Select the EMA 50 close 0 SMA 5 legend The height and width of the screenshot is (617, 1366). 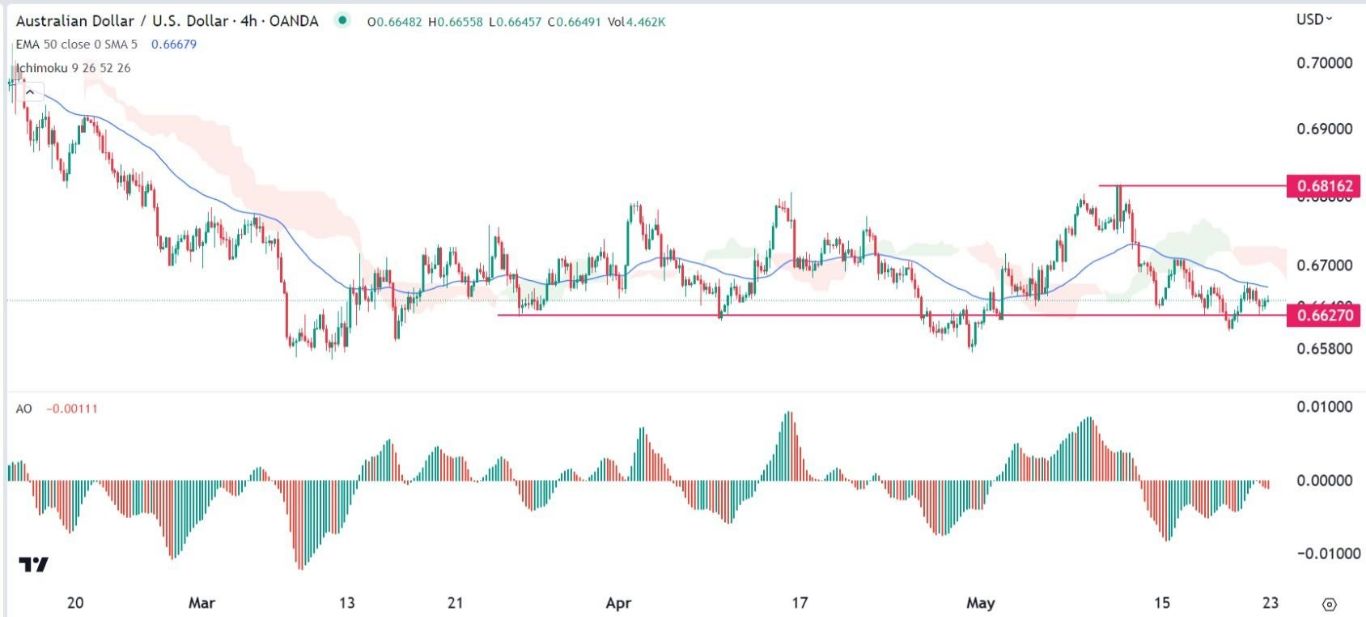(x=76, y=45)
